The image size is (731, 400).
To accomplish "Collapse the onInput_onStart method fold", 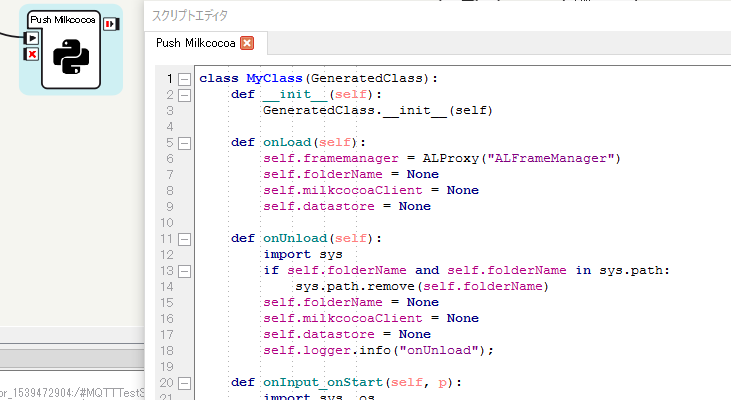I will click(184, 382).
